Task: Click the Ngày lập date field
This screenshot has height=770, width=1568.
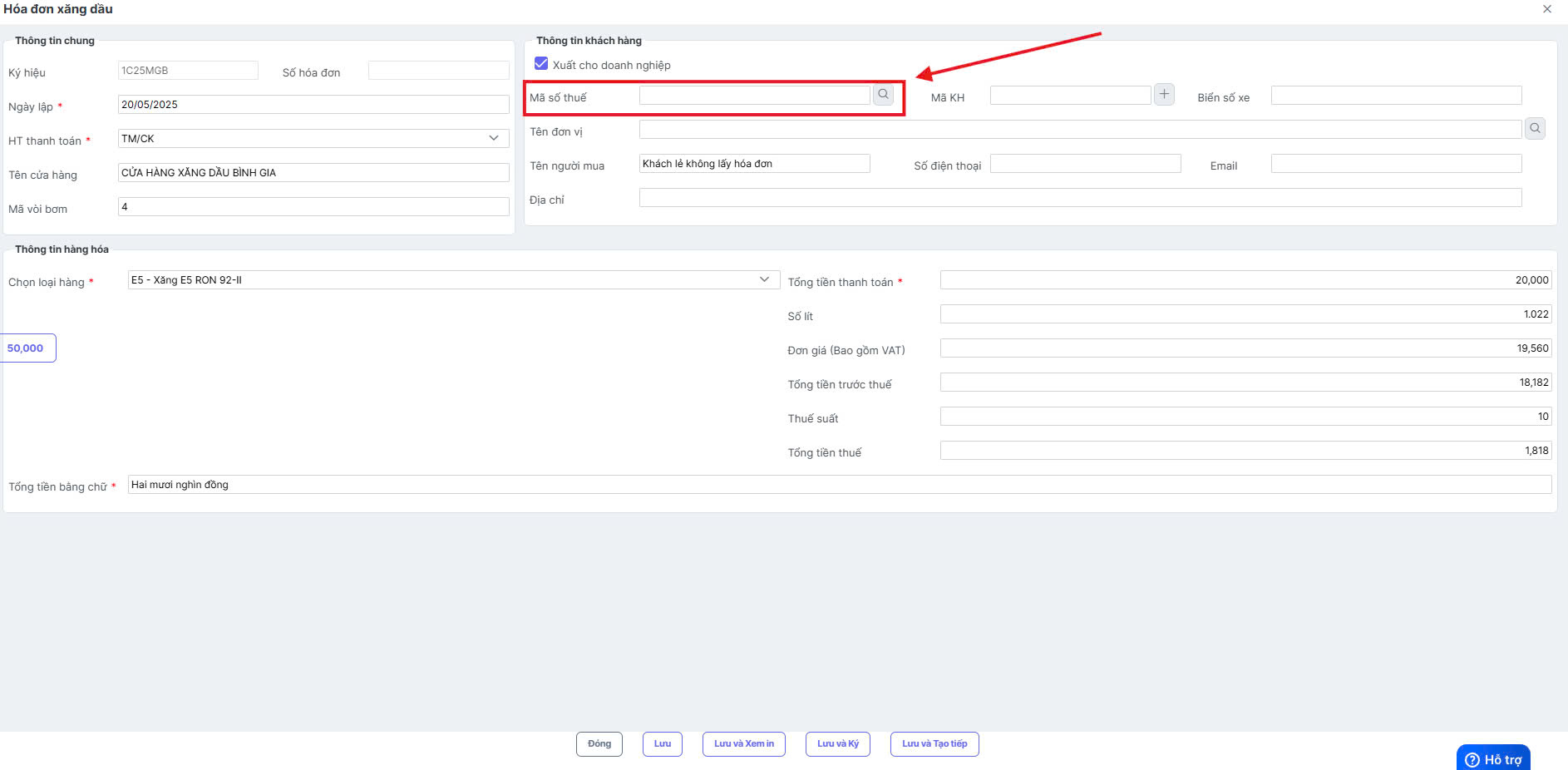Action: click(x=313, y=104)
